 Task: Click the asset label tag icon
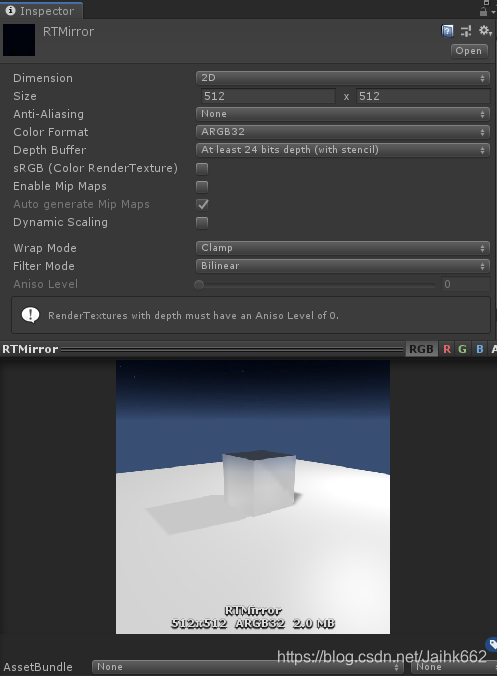pos(491,645)
